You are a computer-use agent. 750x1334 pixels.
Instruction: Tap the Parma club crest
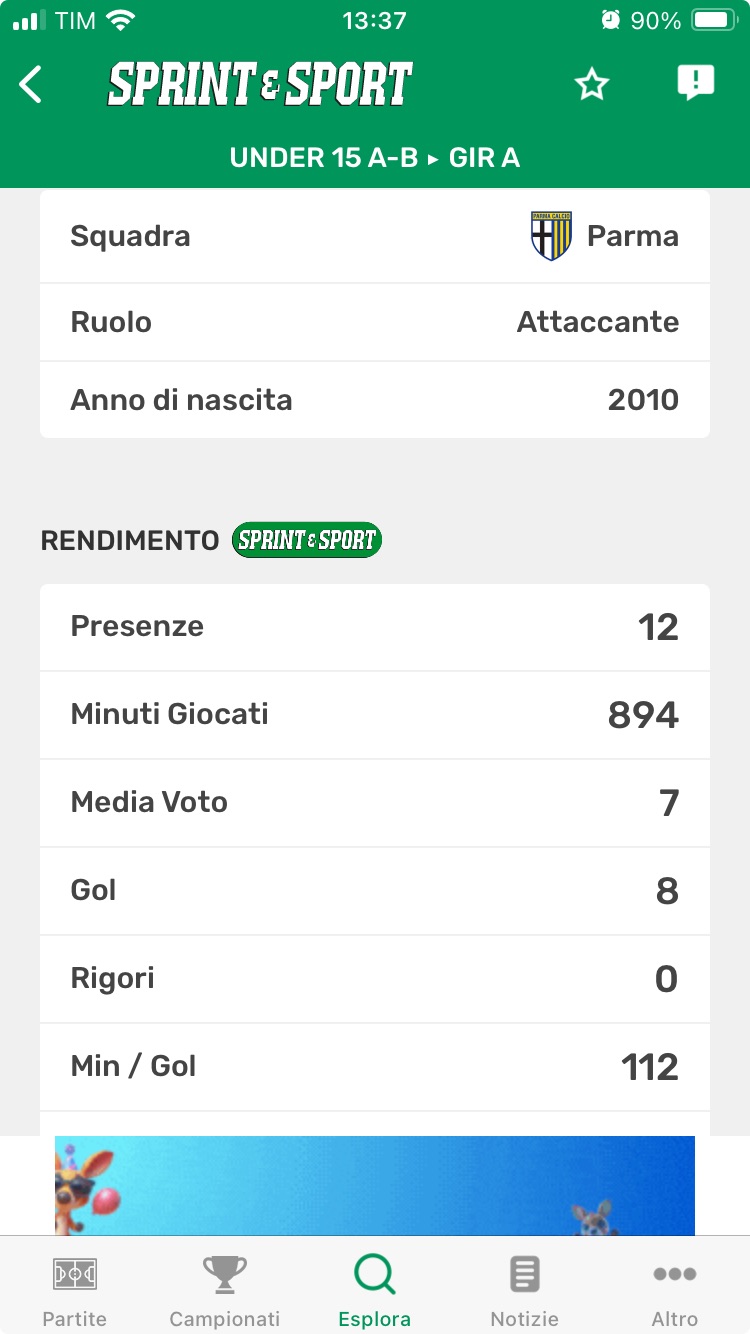click(551, 236)
